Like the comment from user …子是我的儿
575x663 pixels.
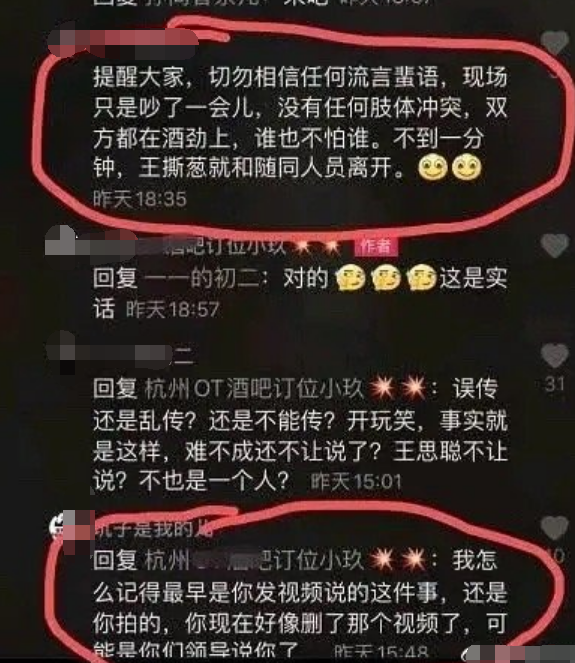click(555, 528)
